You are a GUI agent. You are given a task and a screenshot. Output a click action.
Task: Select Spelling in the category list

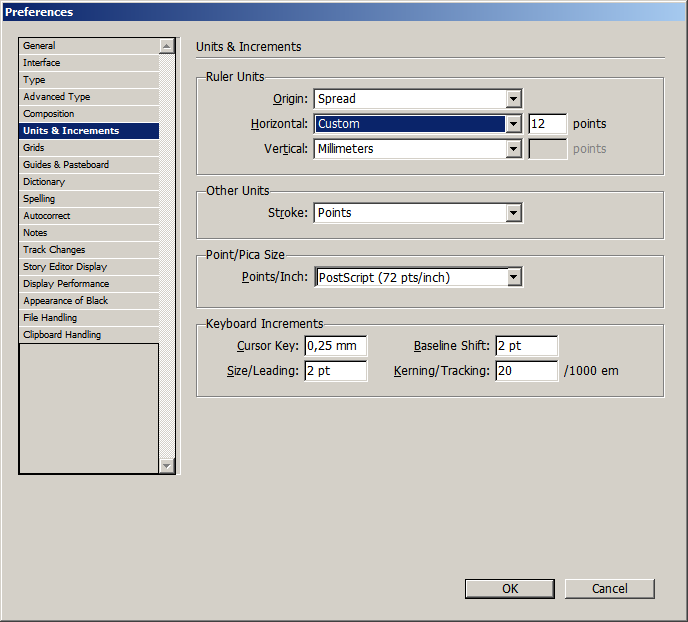pyautogui.click(x=89, y=199)
